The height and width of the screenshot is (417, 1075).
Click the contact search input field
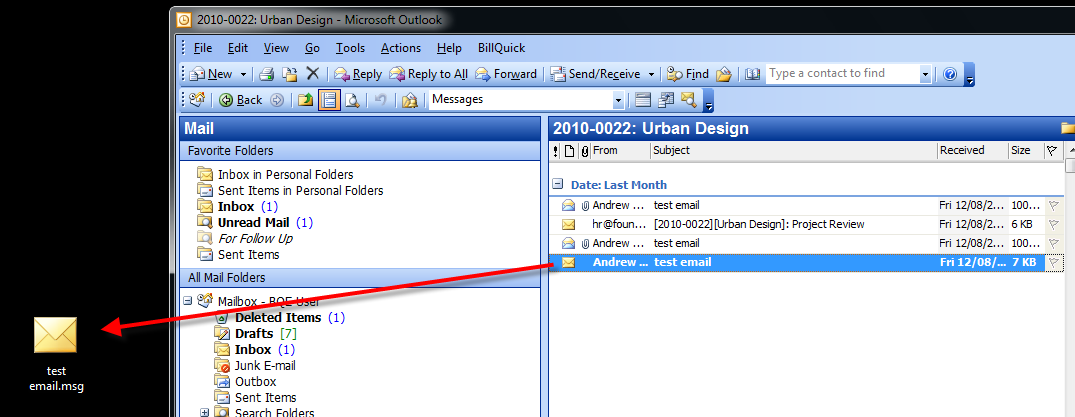[843, 73]
